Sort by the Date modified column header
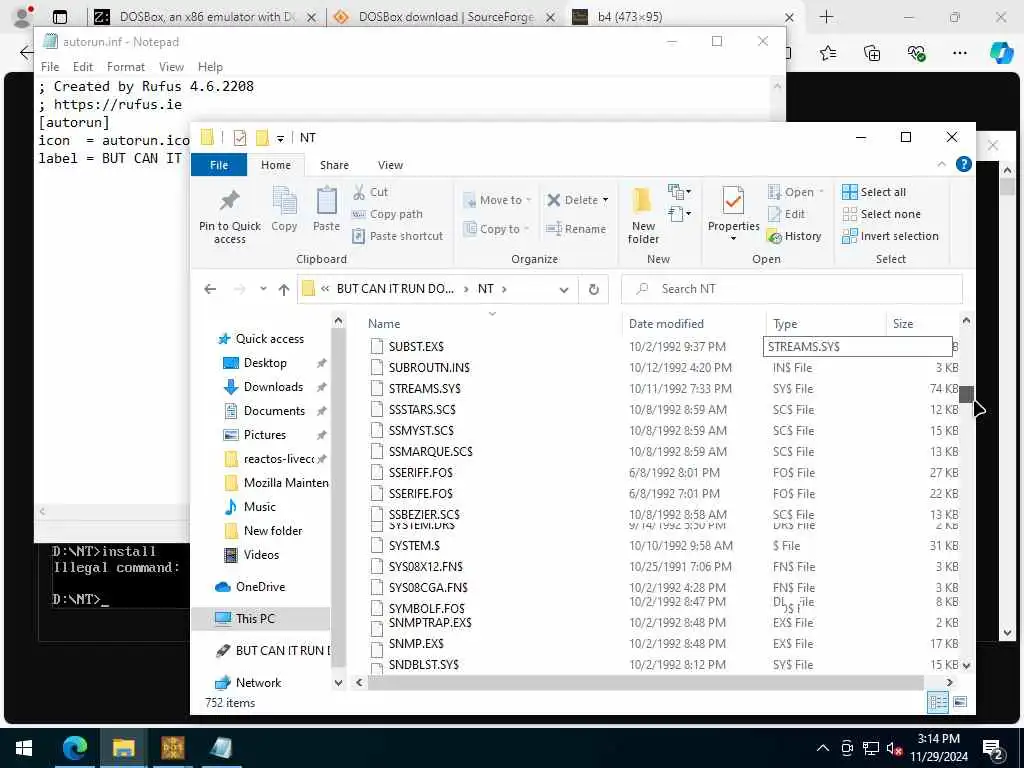This screenshot has width=1024, height=768. pos(666,324)
